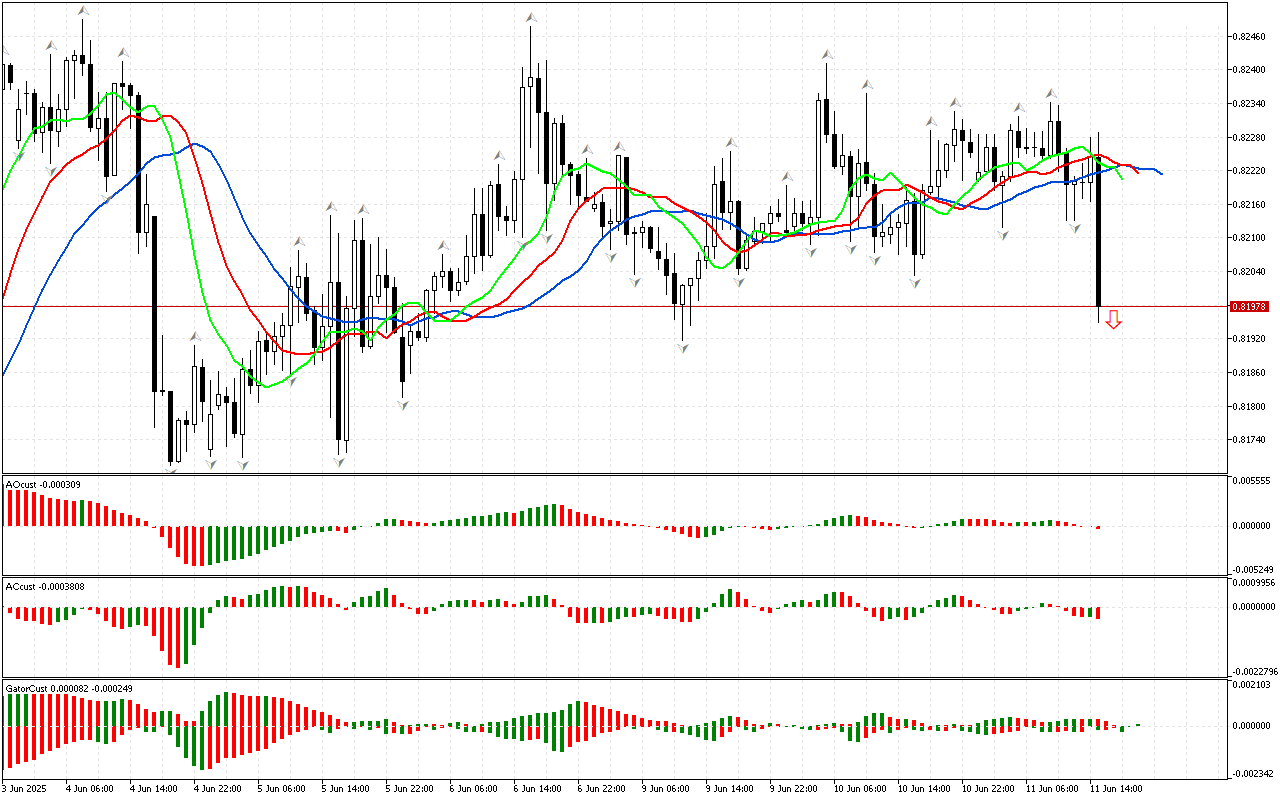1280x800 pixels.
Task: Click the down fractal arrow below 5 Jun low
Action: [x=340, y=461]
